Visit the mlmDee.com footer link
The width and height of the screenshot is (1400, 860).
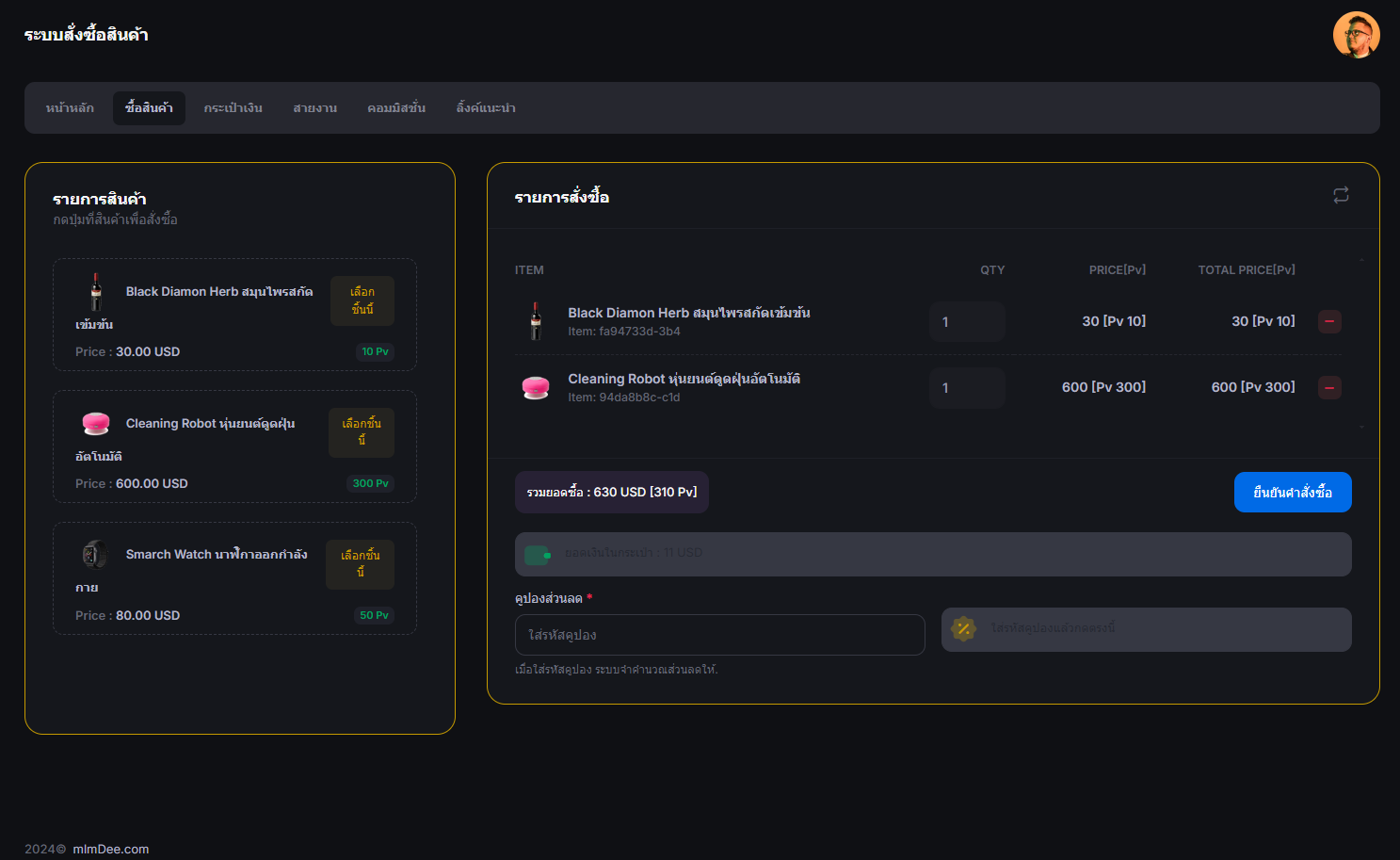110,849
